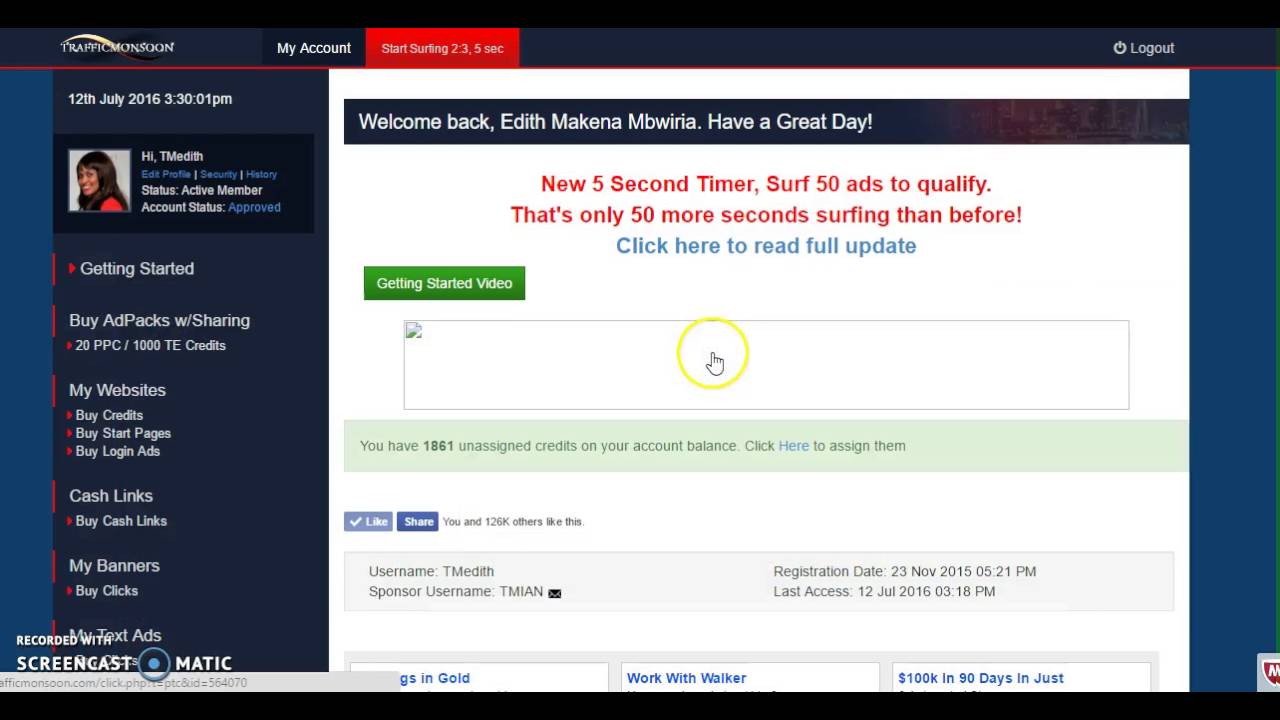Click envelope icon next to TMIAN

click(x=554, y=593)
